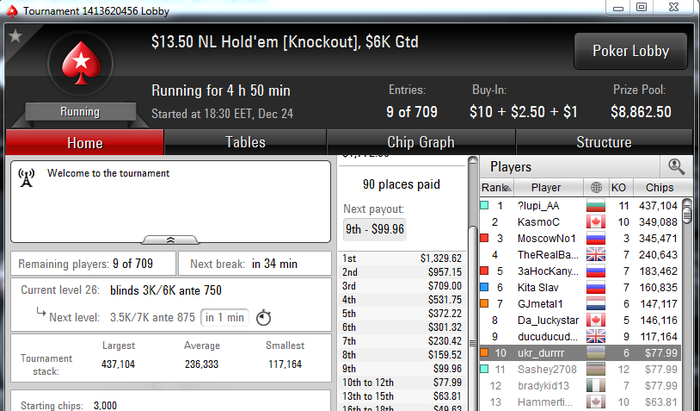The height and width of the screenshot is (411, 700).
Task: Click the globe country column header icon
Action: (x=596, y=187)
